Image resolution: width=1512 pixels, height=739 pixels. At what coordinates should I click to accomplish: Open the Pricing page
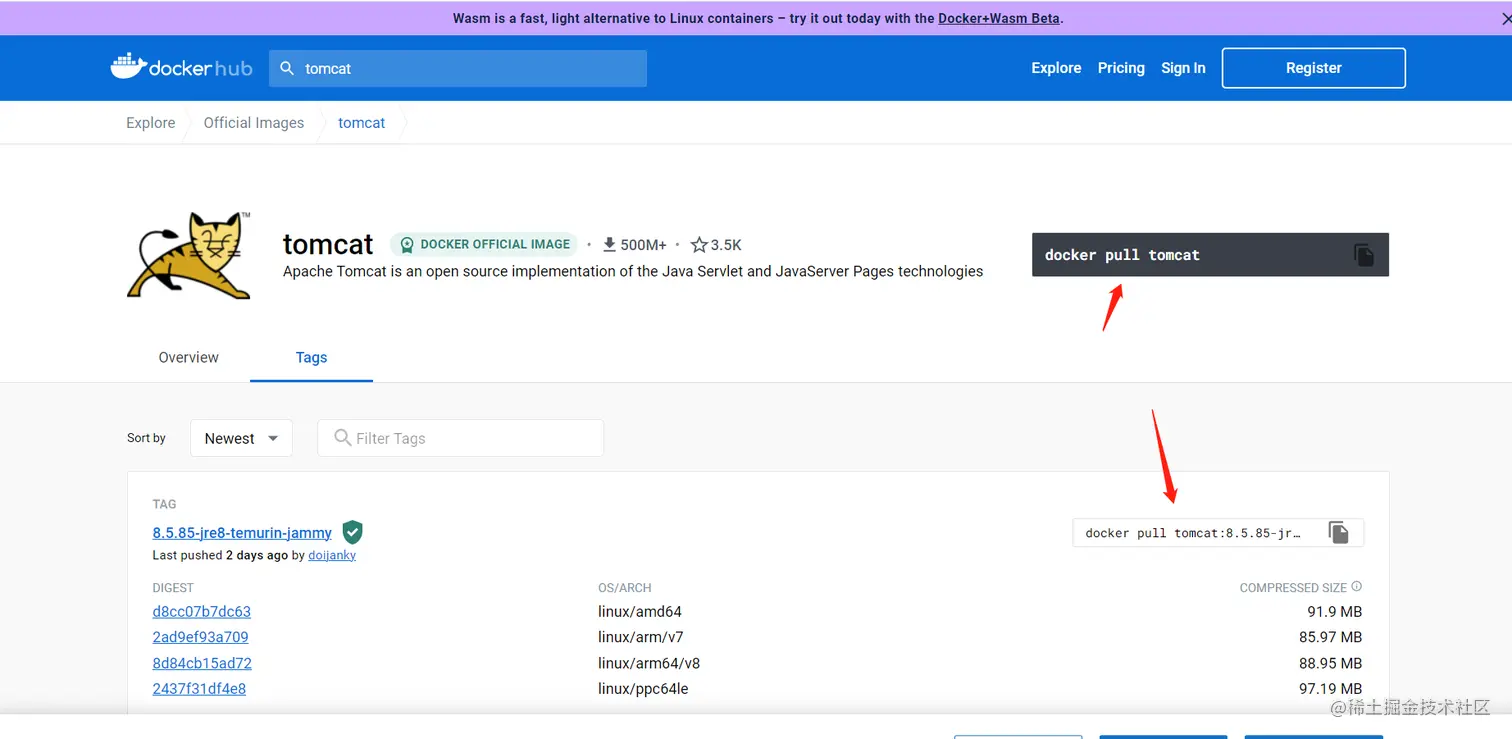tap(1121, 68)
